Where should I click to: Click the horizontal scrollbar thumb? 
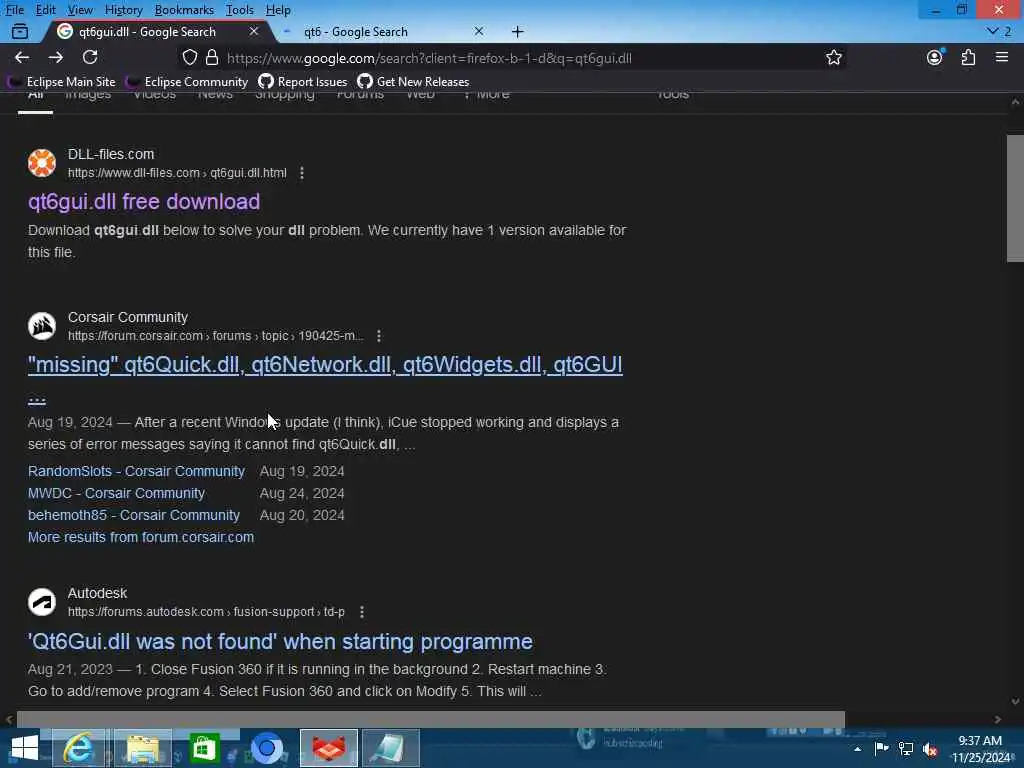(431, 719)
